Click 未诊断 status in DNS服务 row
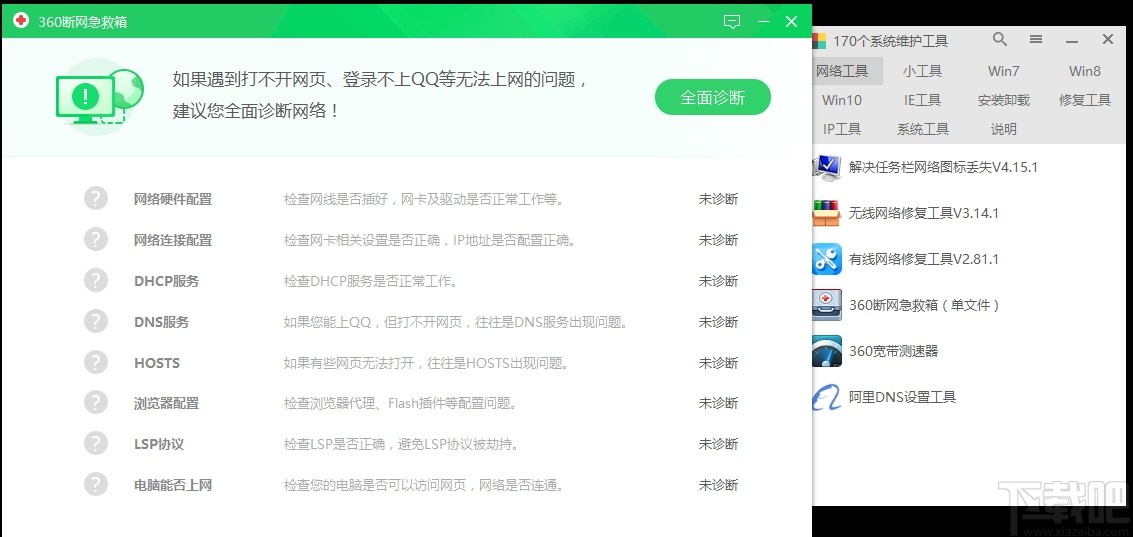 [x=718, y=322]
